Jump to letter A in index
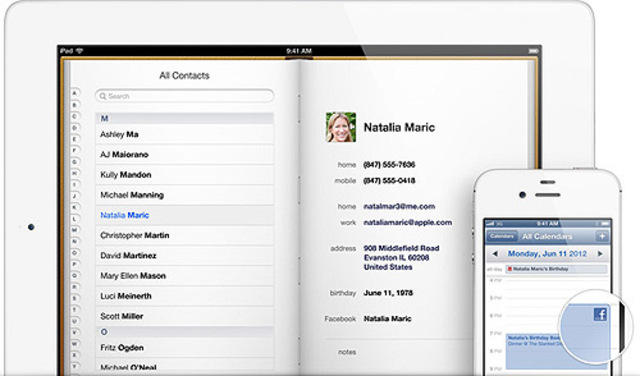 click(x=75, y=93)
